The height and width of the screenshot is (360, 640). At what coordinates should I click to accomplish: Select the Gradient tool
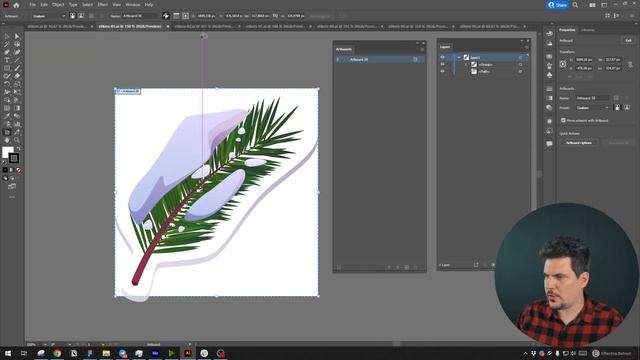(x=17, y=108)
